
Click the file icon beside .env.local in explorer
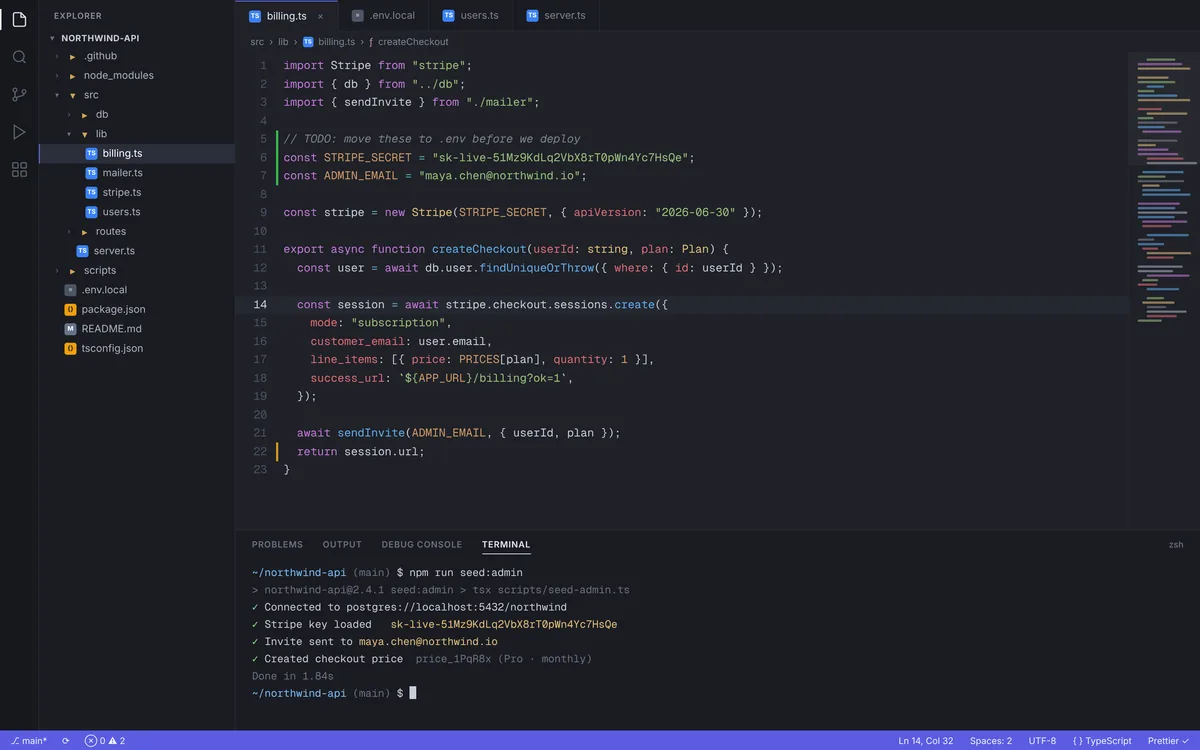coord(70,290)
